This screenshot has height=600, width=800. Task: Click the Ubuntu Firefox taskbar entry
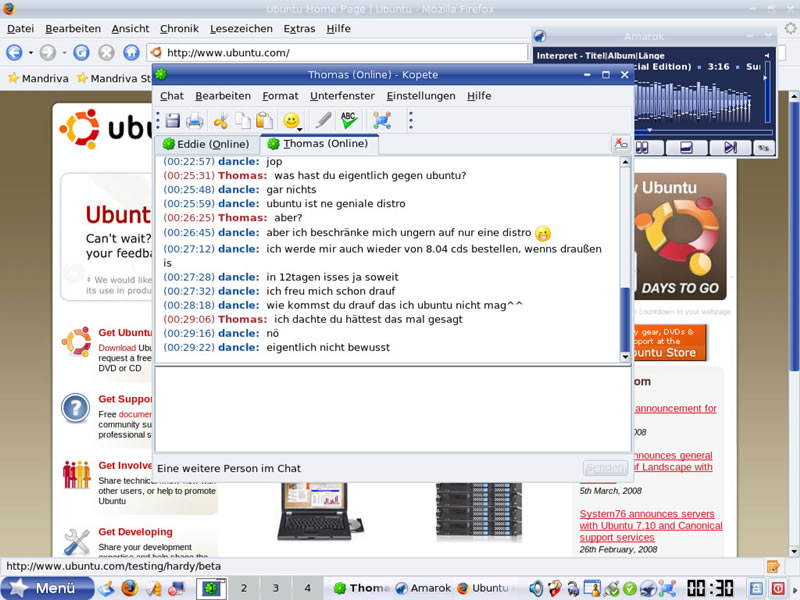coord(484,588)
